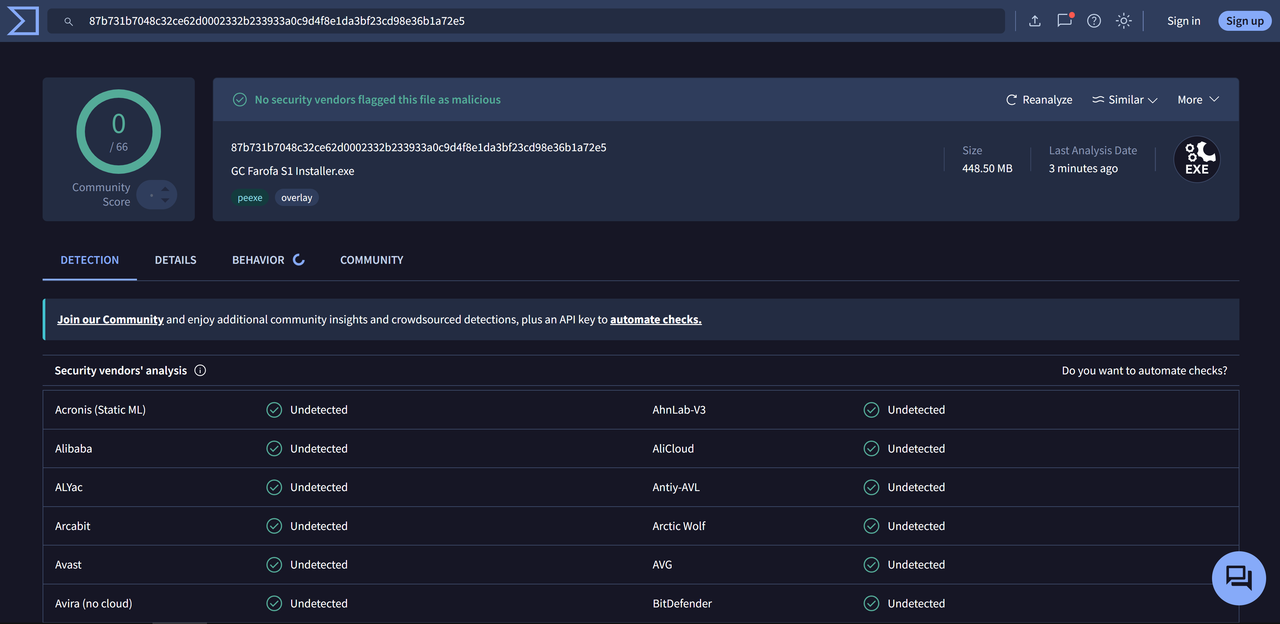This screenshot has height=624, width=1280.
Task: Click the checkmark icon in AVG row
Action: tap(871, 565)
